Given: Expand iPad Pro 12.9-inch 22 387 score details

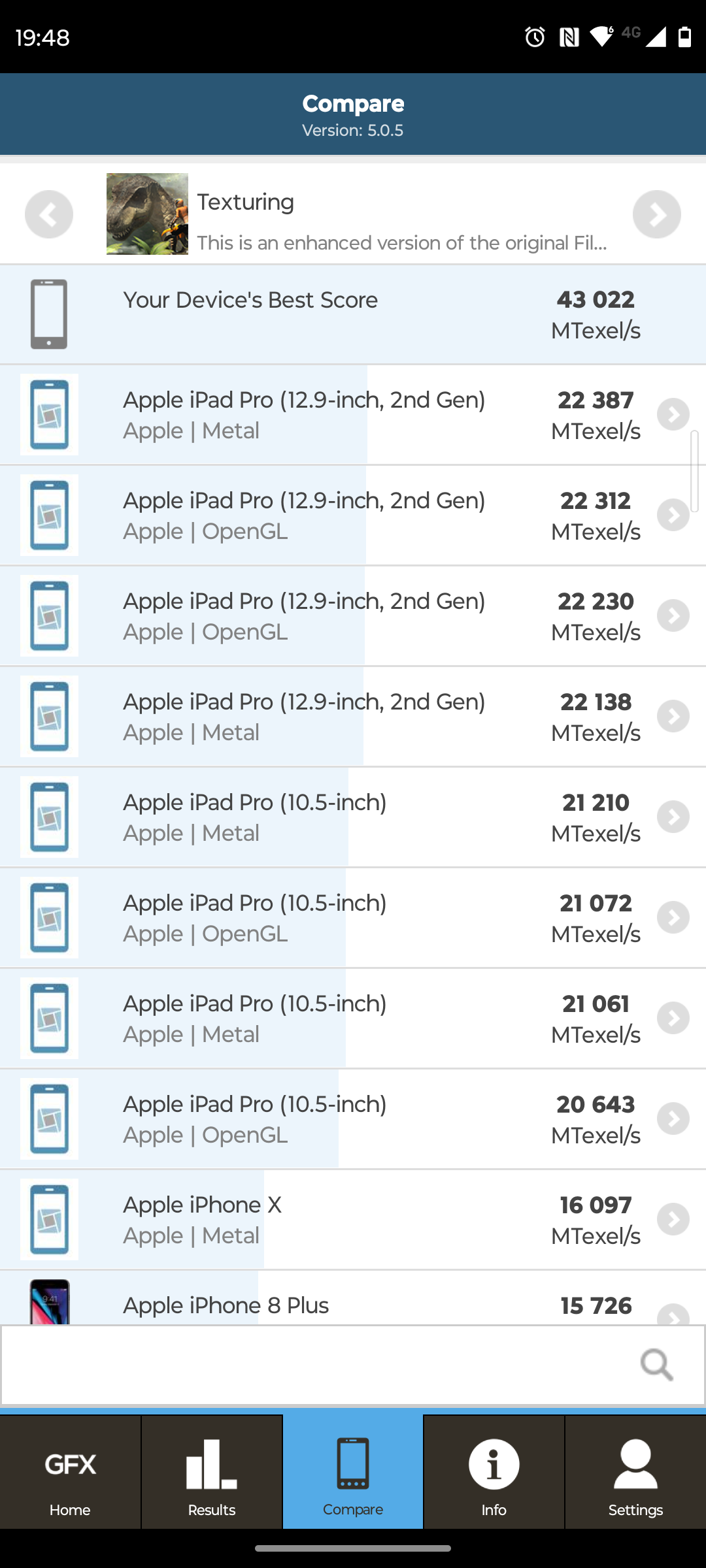Looking at the screenshot, I should (x=673, y=415).
